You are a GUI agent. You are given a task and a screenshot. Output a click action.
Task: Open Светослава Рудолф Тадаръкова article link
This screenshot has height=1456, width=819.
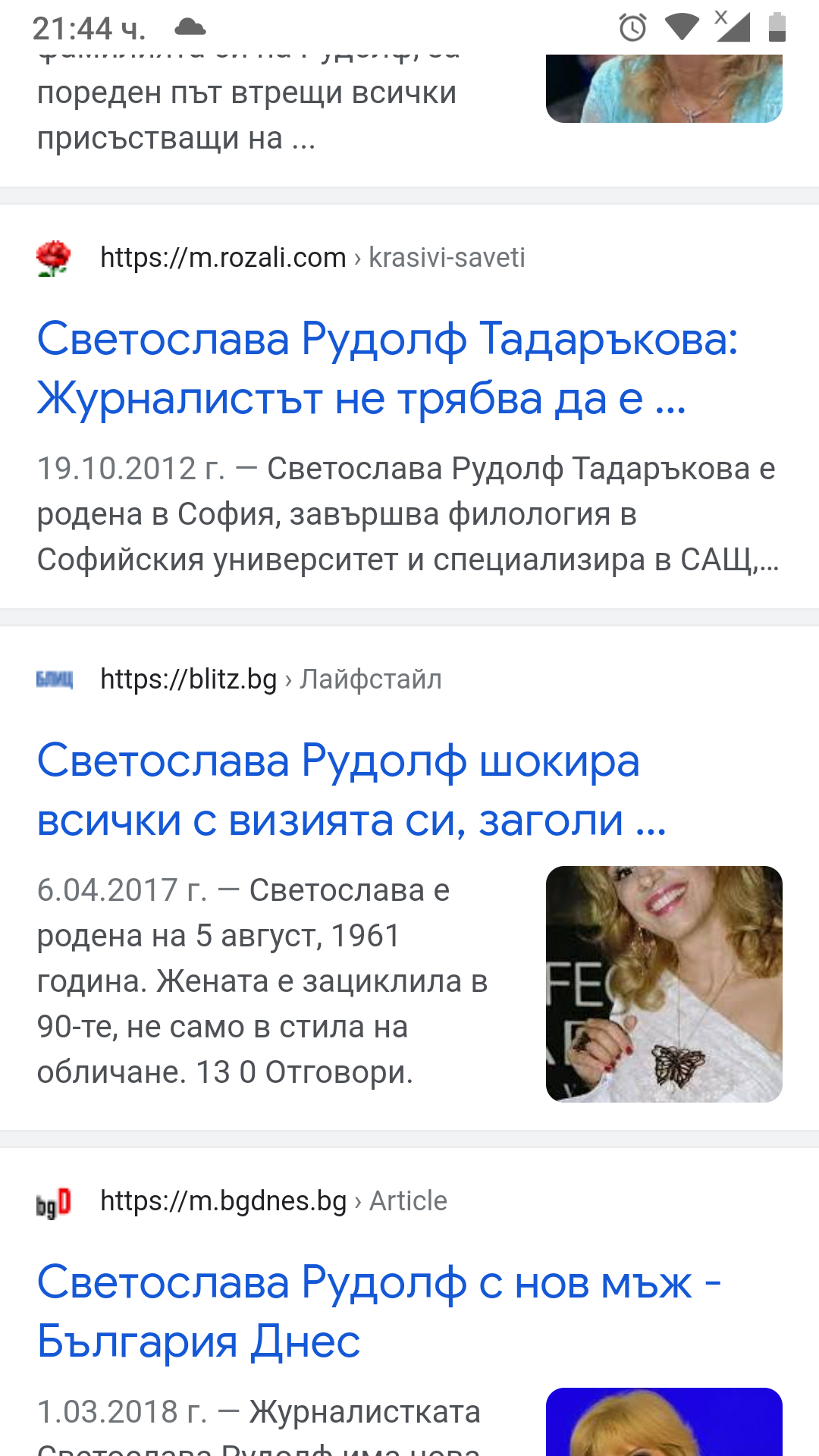click(x=388, y=369)
